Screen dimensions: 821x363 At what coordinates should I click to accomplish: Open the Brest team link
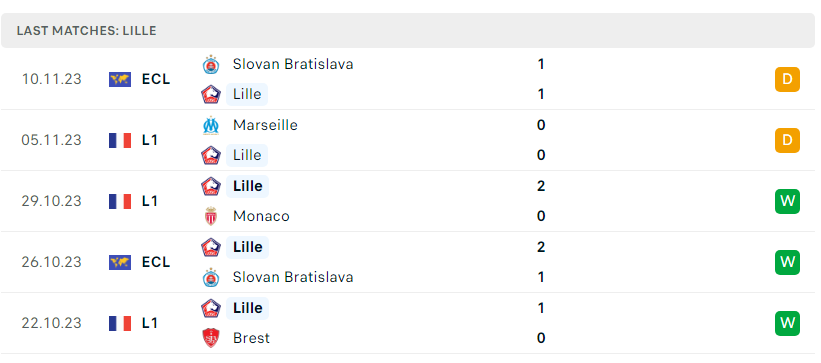coord(251,338)
